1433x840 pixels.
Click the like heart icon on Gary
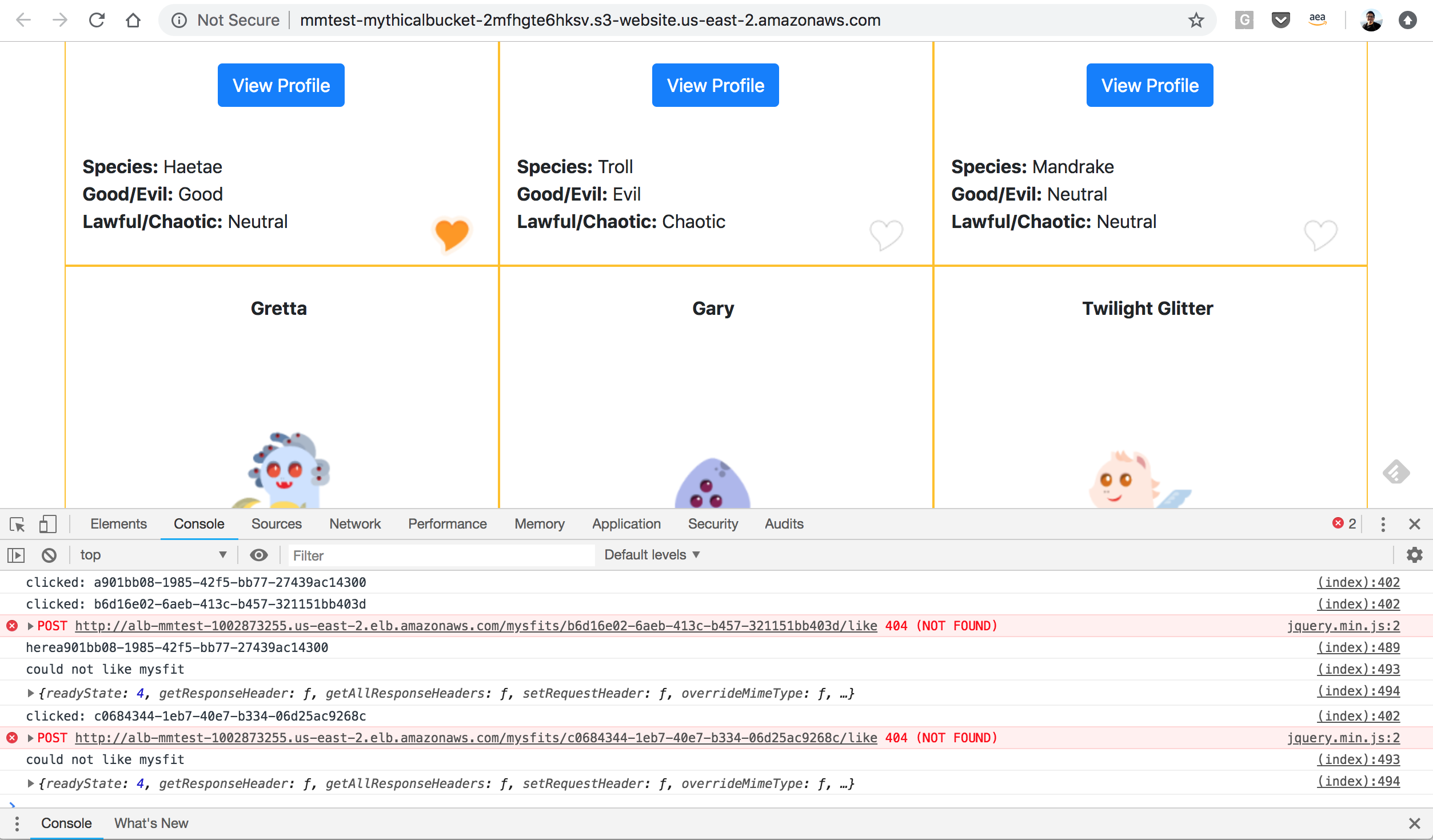(x=885, y=234)
